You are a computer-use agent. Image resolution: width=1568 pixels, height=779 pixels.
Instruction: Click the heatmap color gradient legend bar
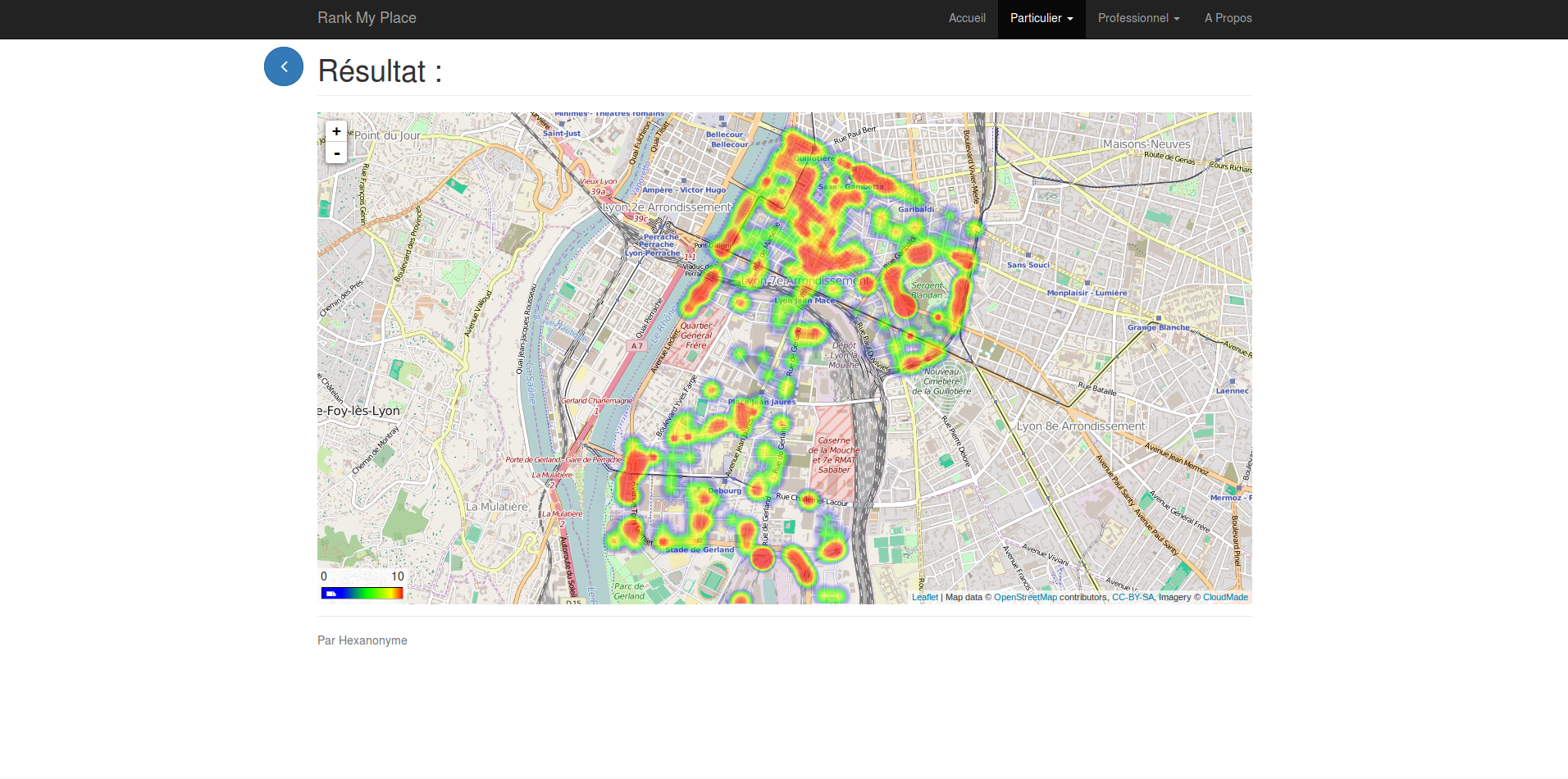pos(362,593)
